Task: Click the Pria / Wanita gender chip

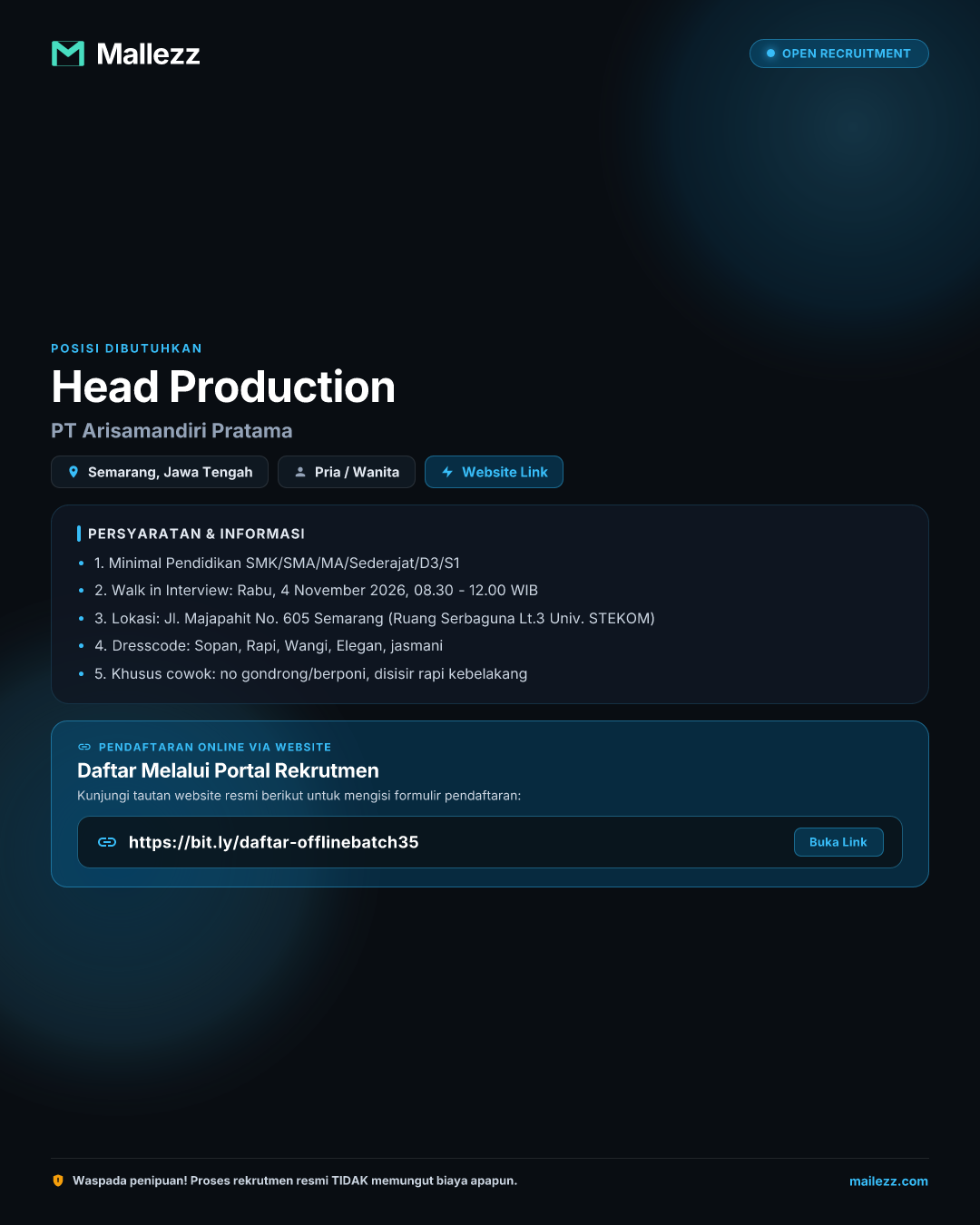Action: point(347,472)
